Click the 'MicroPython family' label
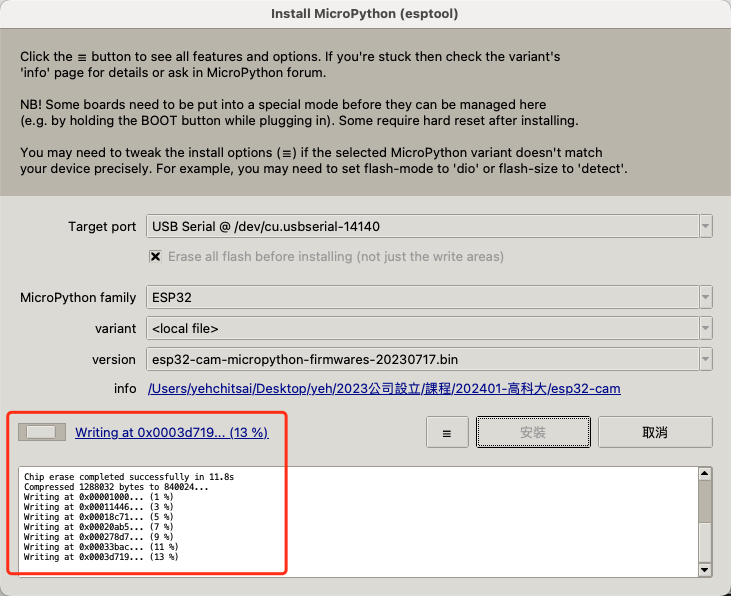Viewport: 731px width, 596px height. click(78, 298)
